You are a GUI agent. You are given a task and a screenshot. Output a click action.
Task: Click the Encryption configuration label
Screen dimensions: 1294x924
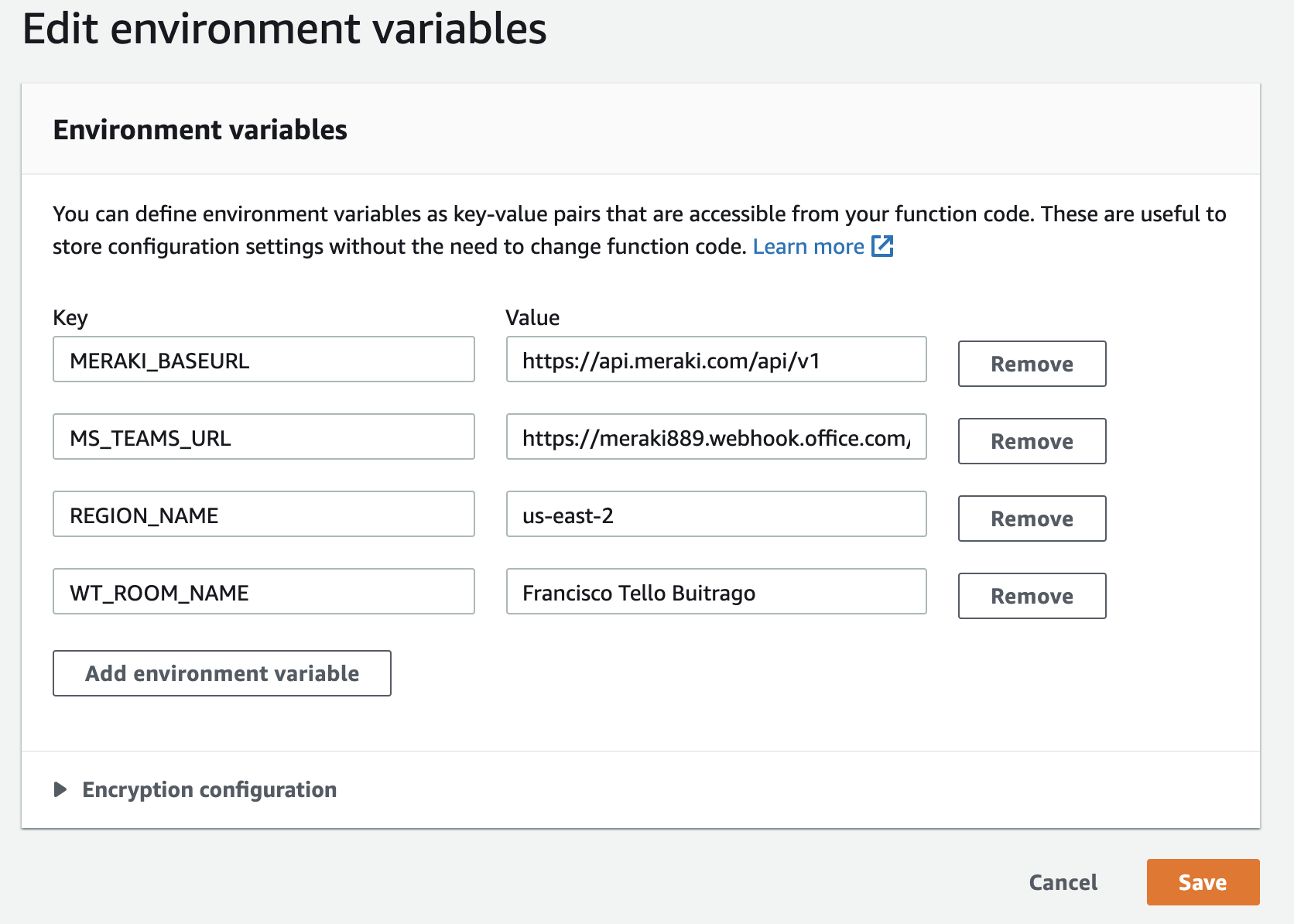coord(209,789)
